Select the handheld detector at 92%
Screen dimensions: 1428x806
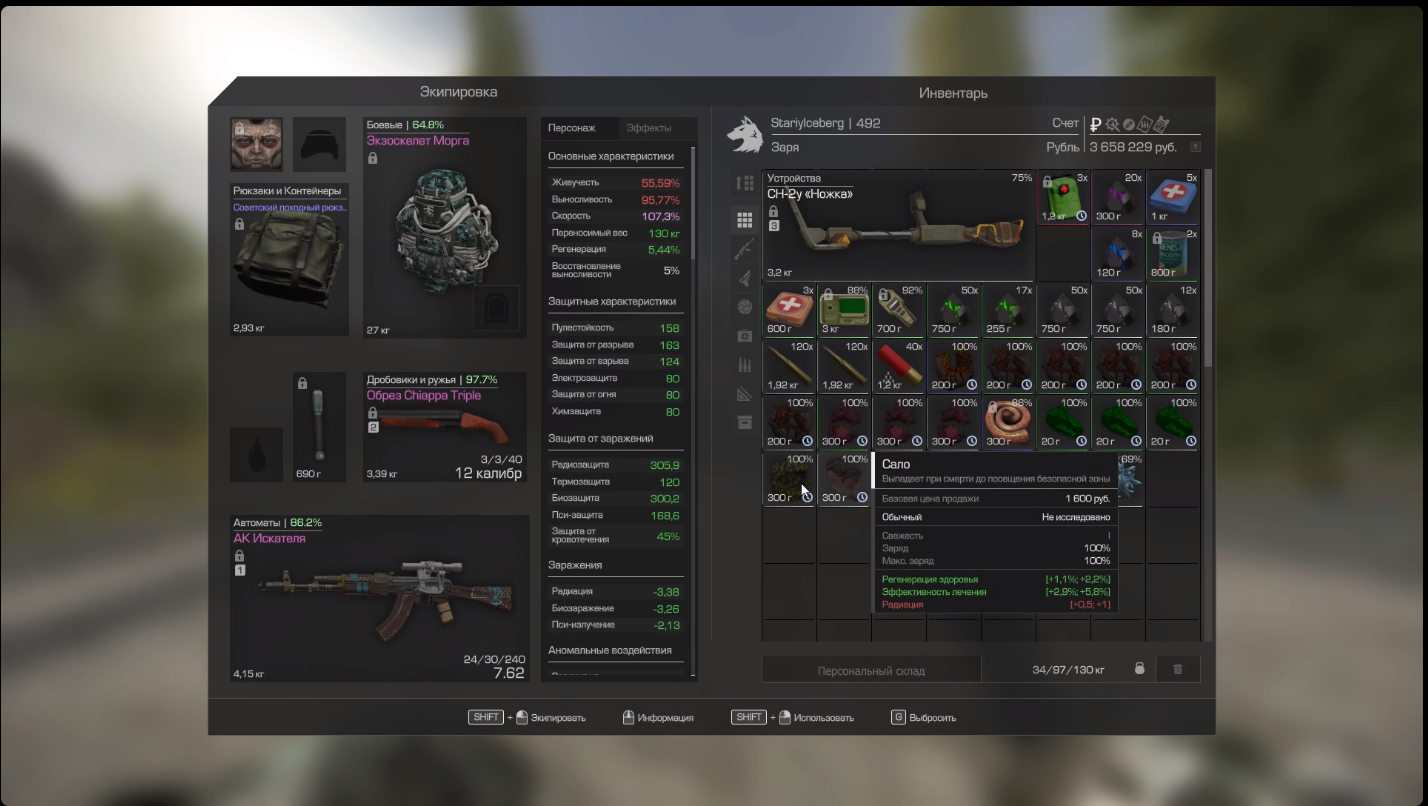tap(898, 310)
